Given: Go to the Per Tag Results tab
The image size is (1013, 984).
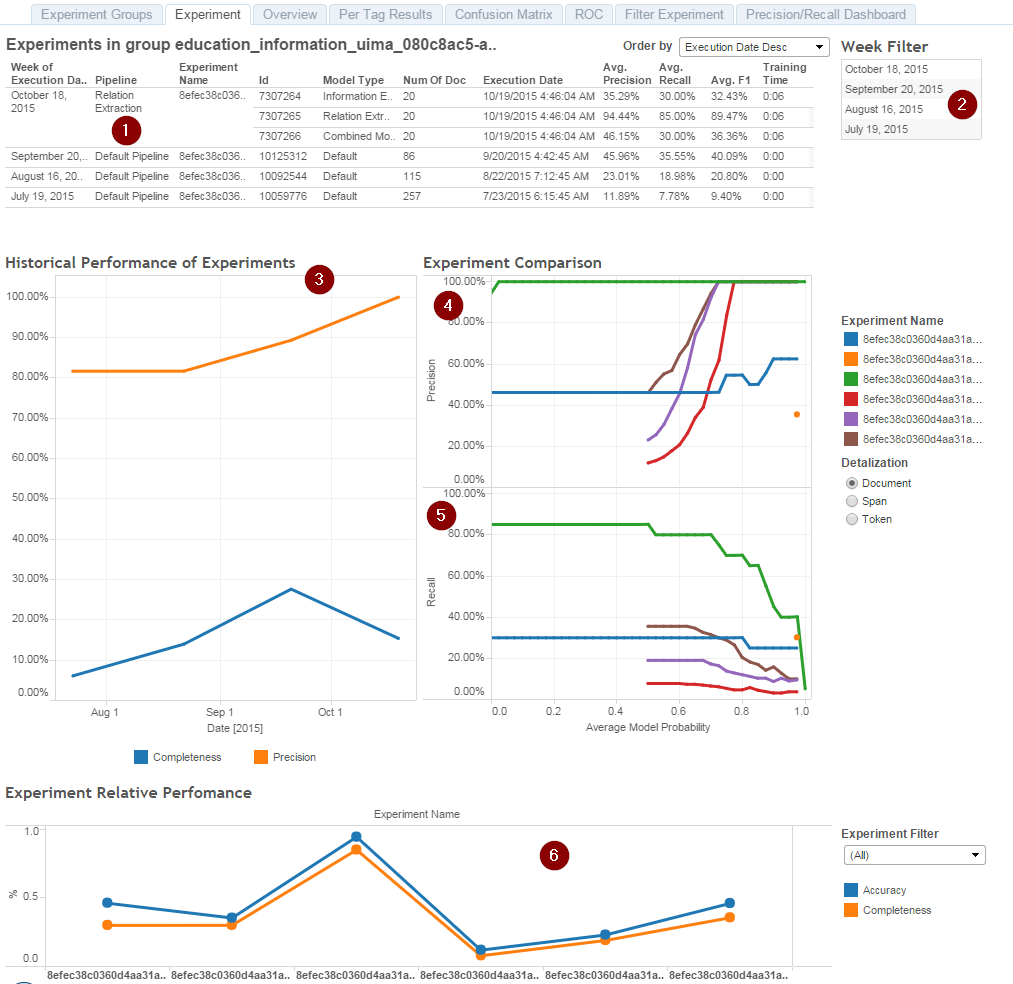Looking at the screenshot, I should tap(386, 14).
